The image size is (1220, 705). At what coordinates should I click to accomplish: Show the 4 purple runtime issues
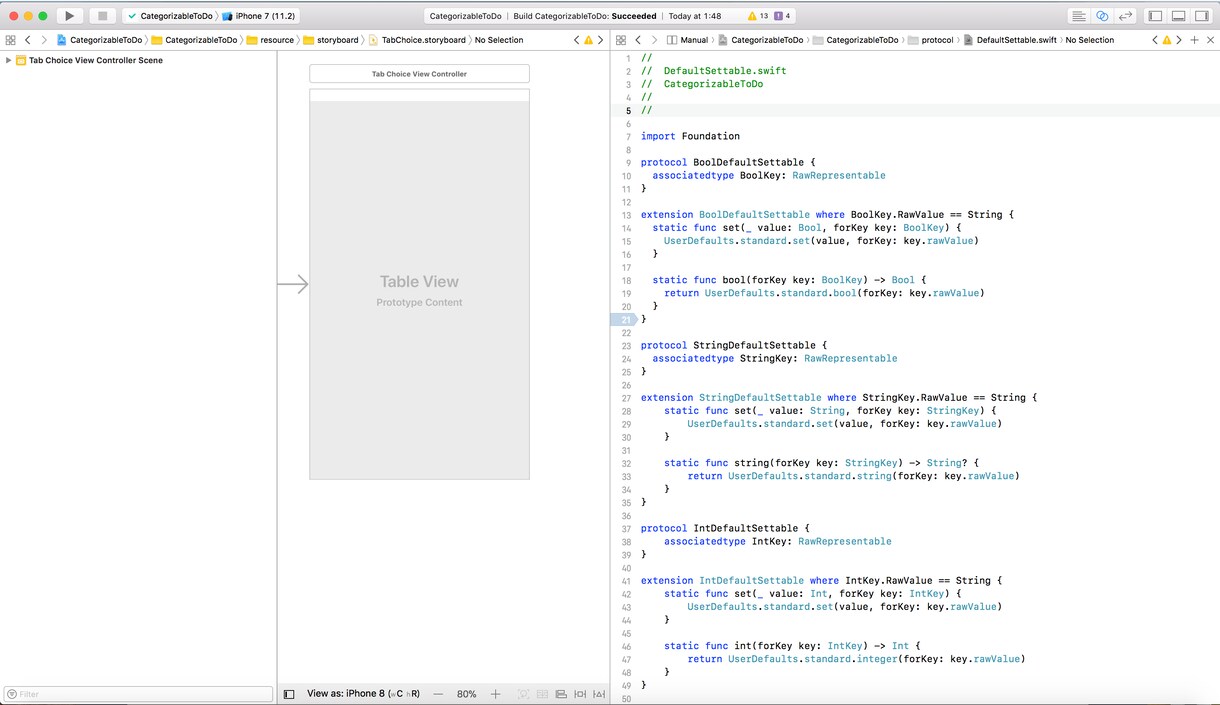tap(782, 16)
